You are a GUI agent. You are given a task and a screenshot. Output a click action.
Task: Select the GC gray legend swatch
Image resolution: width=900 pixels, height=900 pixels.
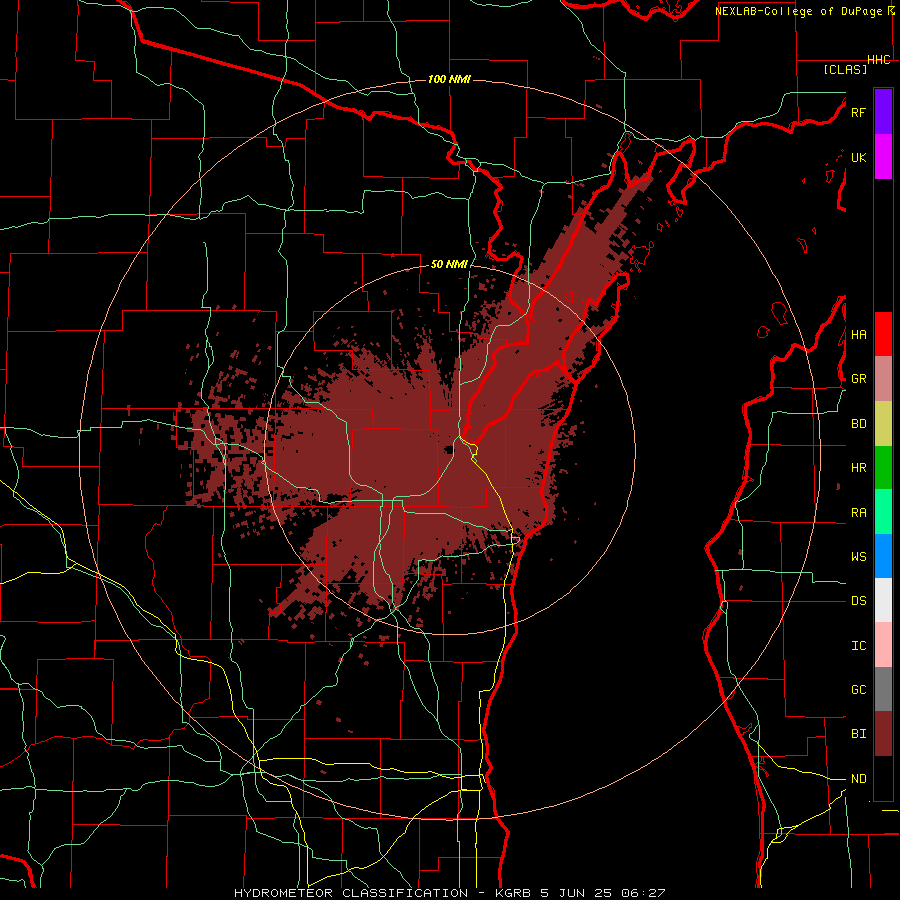pyautogui.click(x=883, y=689)
